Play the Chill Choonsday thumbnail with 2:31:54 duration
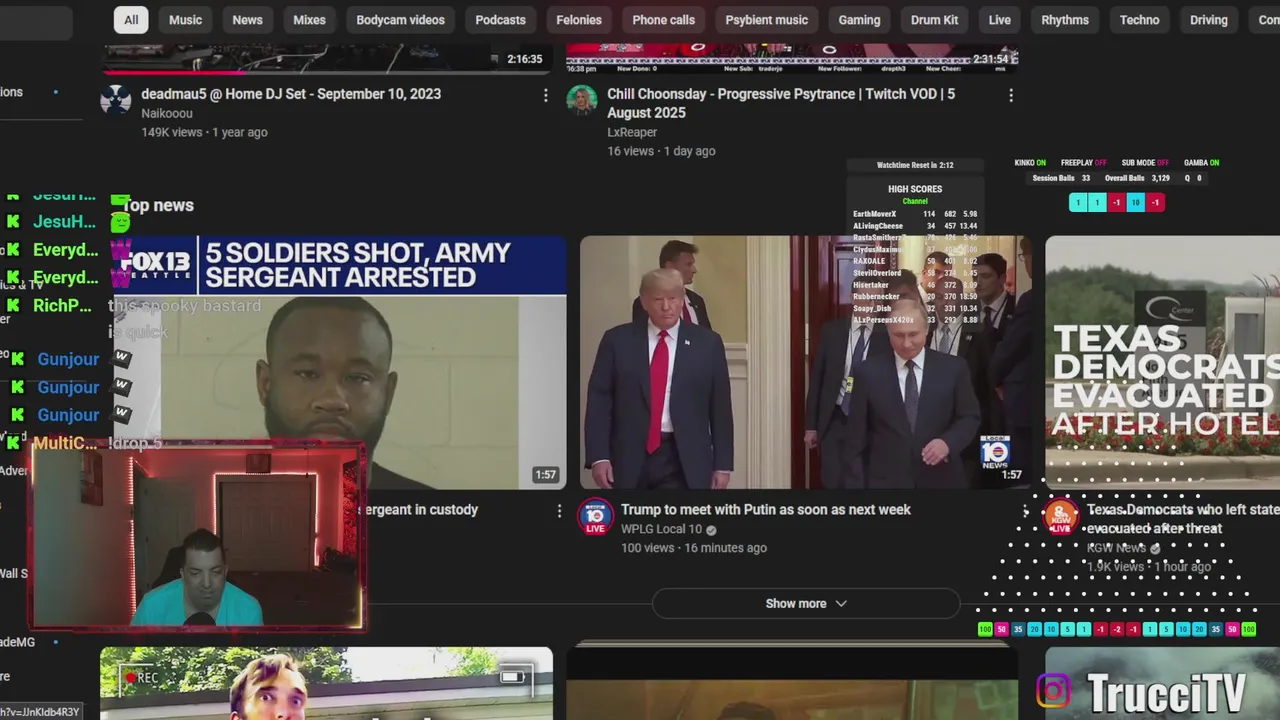The image size is (1280, 720). [792, 59]
